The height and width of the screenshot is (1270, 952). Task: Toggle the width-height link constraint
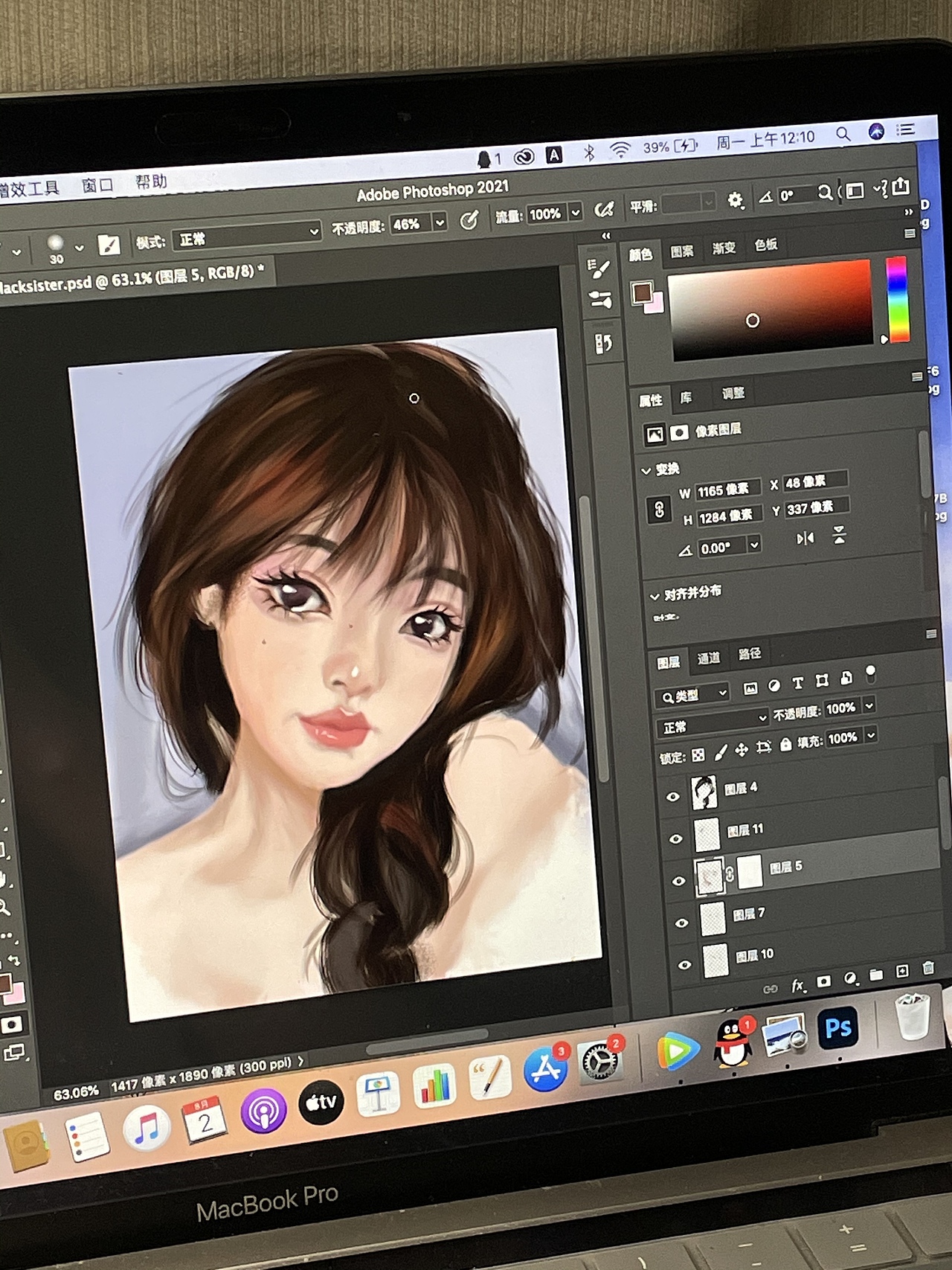[659, 510]
